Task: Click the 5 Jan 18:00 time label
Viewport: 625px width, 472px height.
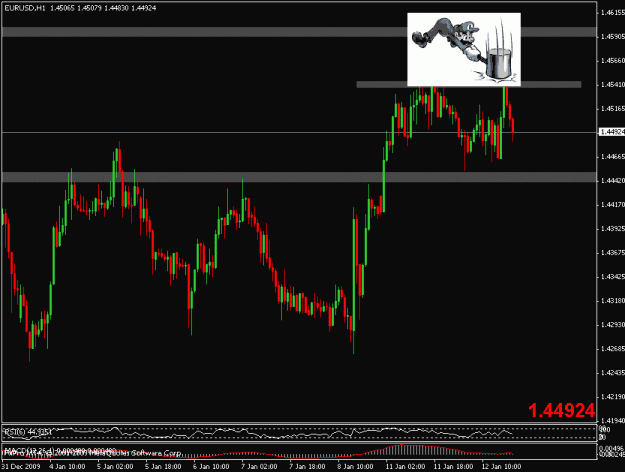Action: pos(163,466)
